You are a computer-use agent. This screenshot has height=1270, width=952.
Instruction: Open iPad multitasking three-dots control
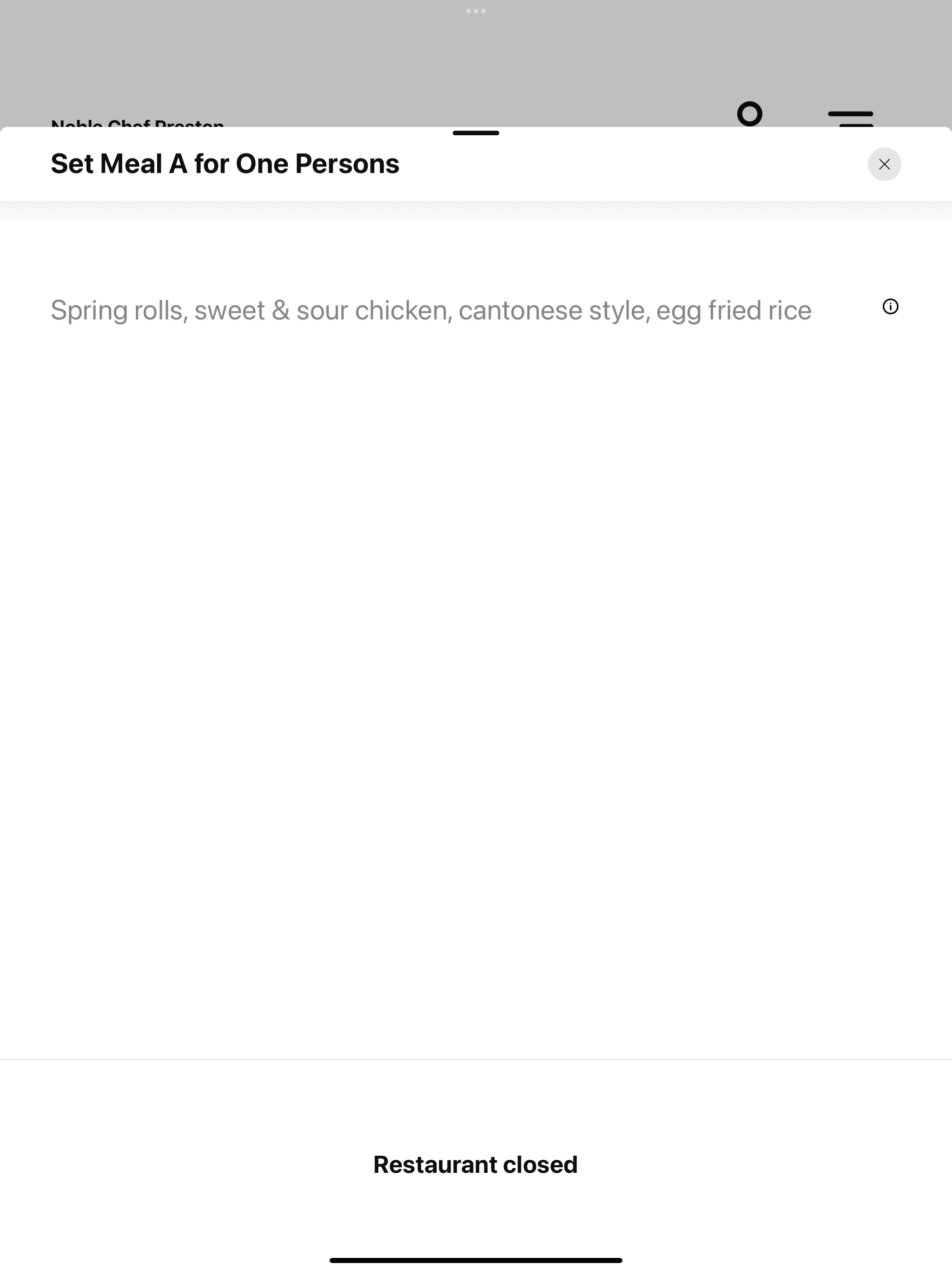[x=476, y=11]
